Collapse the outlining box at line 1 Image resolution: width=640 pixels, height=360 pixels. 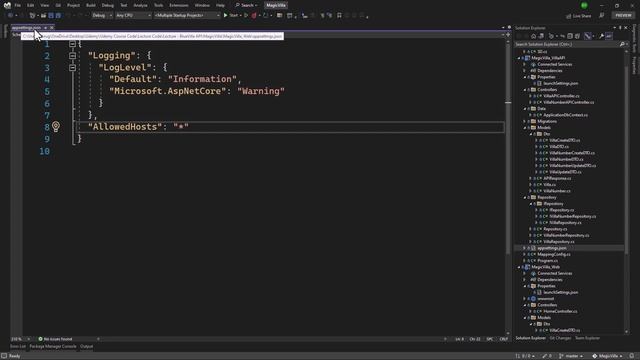click(x=72, y=44)
